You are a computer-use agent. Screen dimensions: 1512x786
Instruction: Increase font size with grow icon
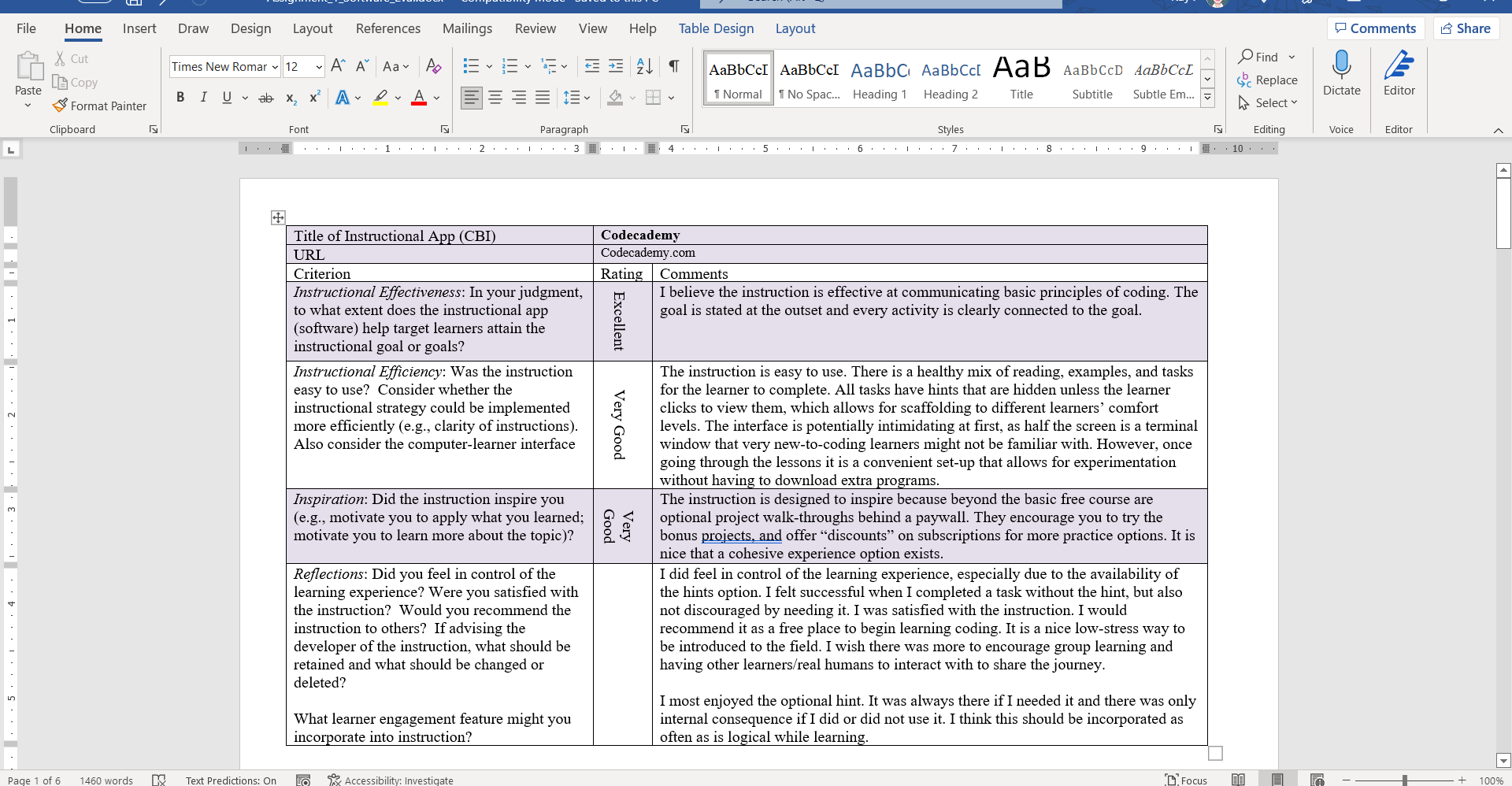pos(338,65)
